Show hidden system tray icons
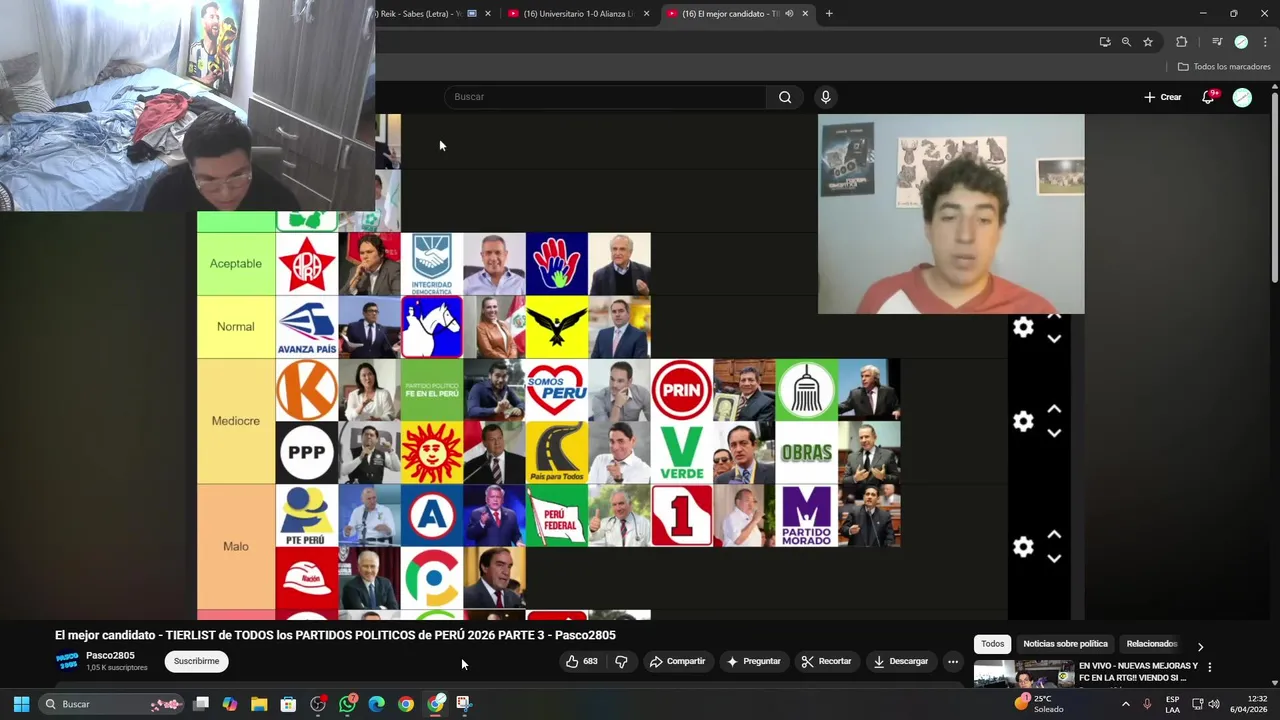1280x720 pixels. pyautogui.click(x=1125, y=704)
